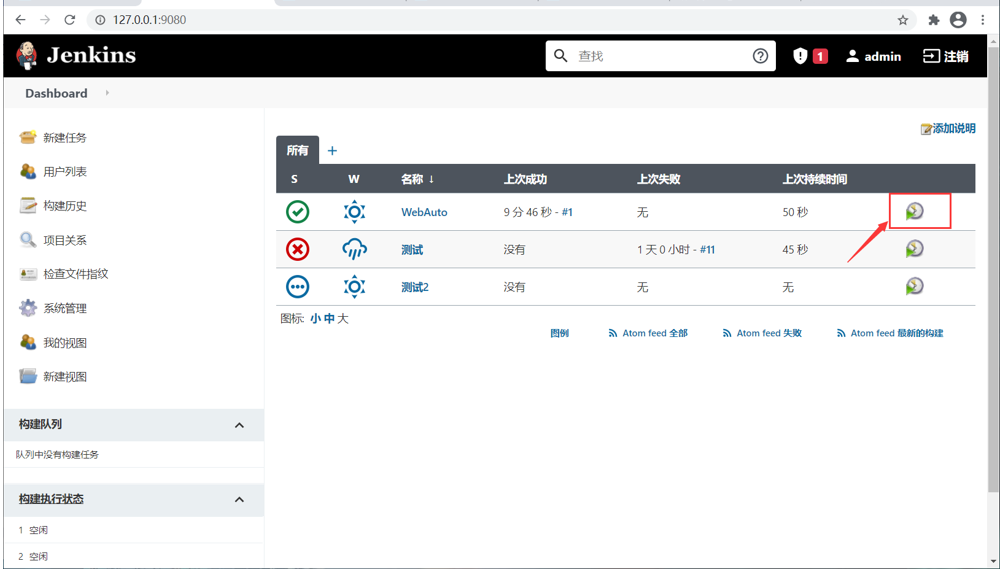Viewport: 1002px width, 576px height.
Task: Click the red notification badge showing 1
Action: 820,56
